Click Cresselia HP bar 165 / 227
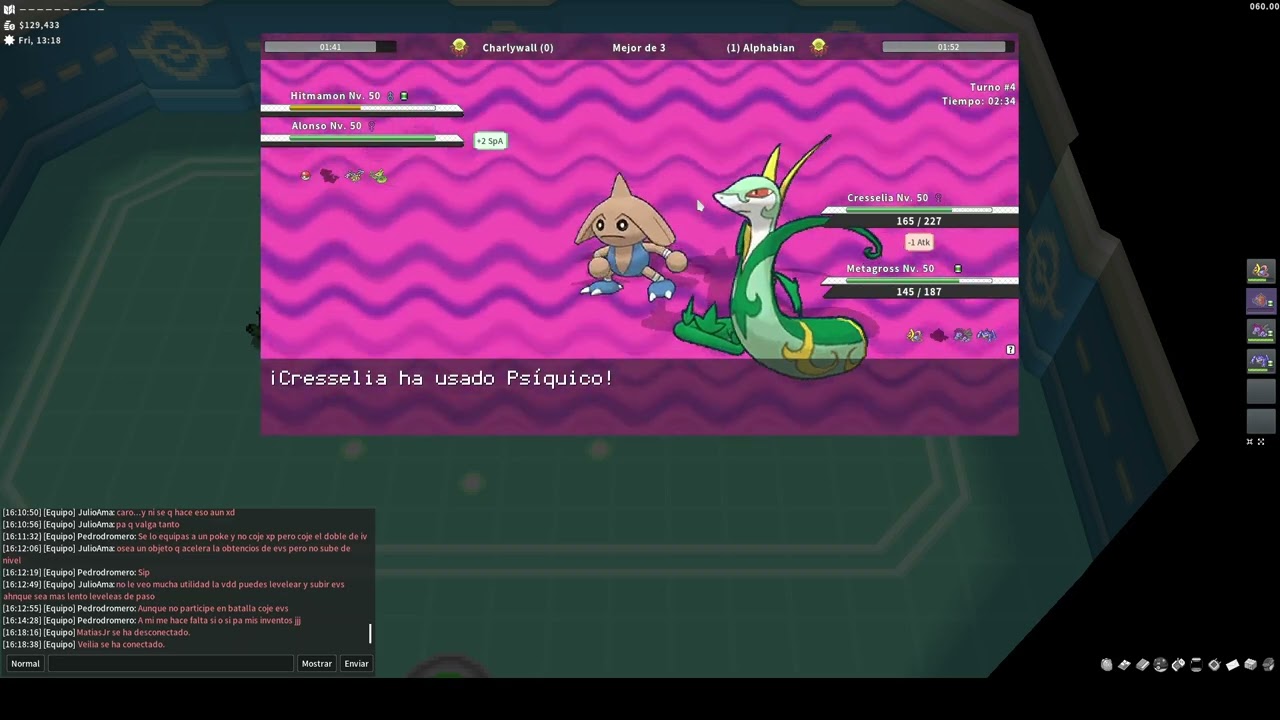The image size is (1280, 720). coord(920,210)
